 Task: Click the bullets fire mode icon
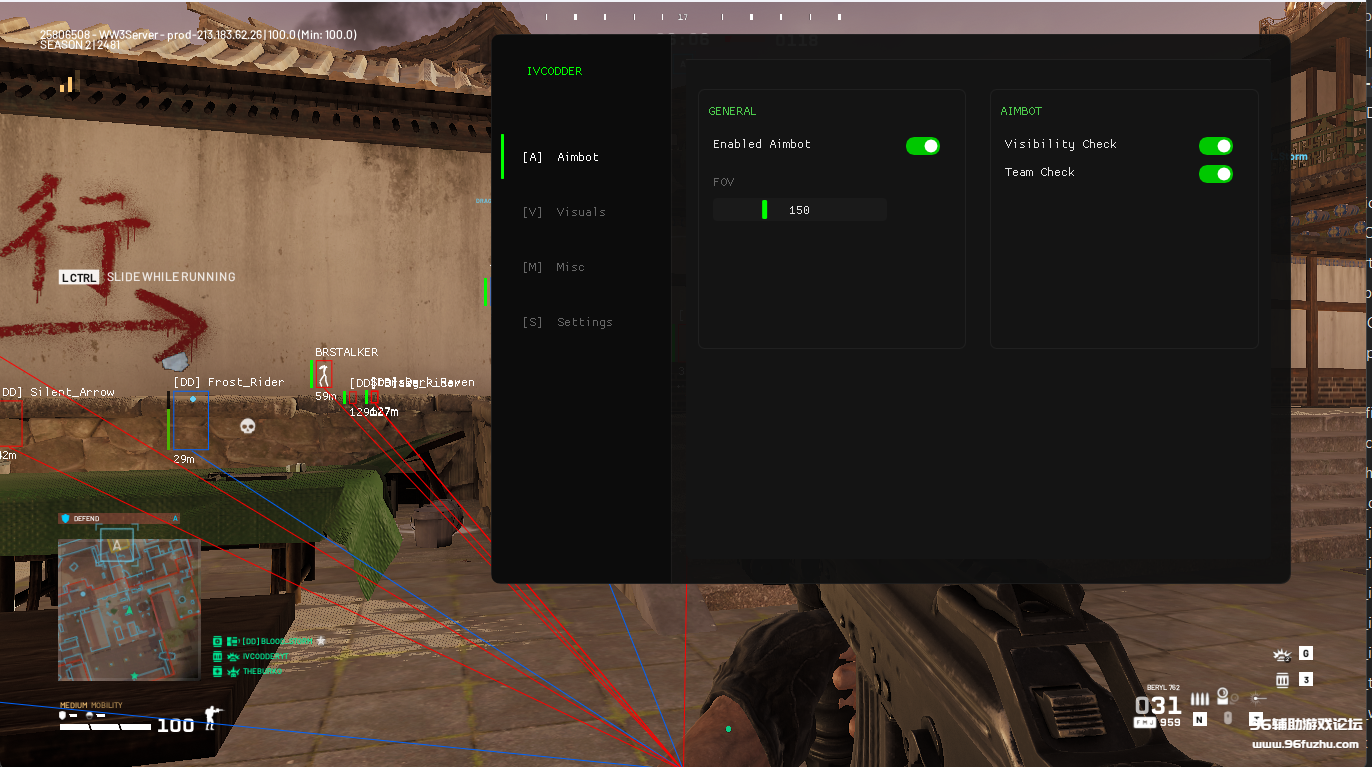(1200, 699)
